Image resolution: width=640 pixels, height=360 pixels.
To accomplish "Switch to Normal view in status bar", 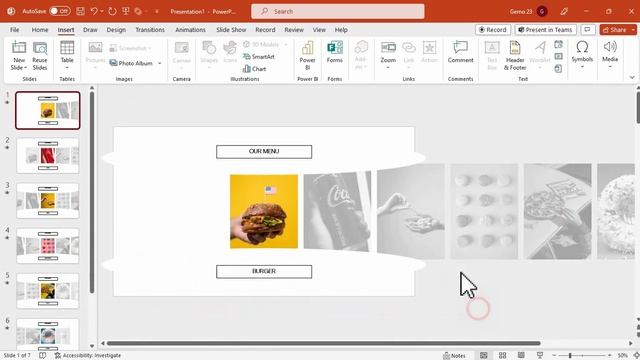I will 484,356.
